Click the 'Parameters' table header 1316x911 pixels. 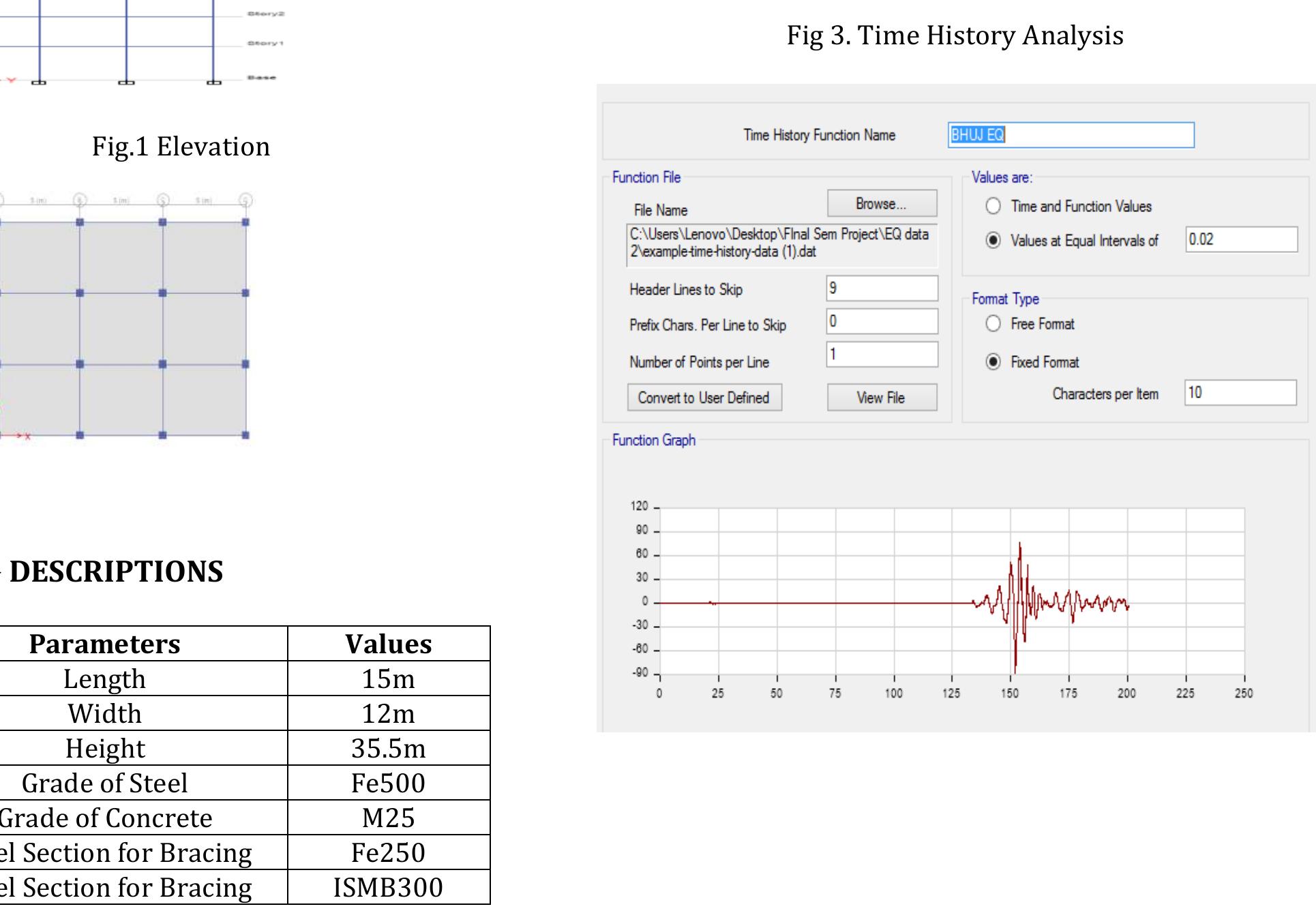(x=104, y=644)
